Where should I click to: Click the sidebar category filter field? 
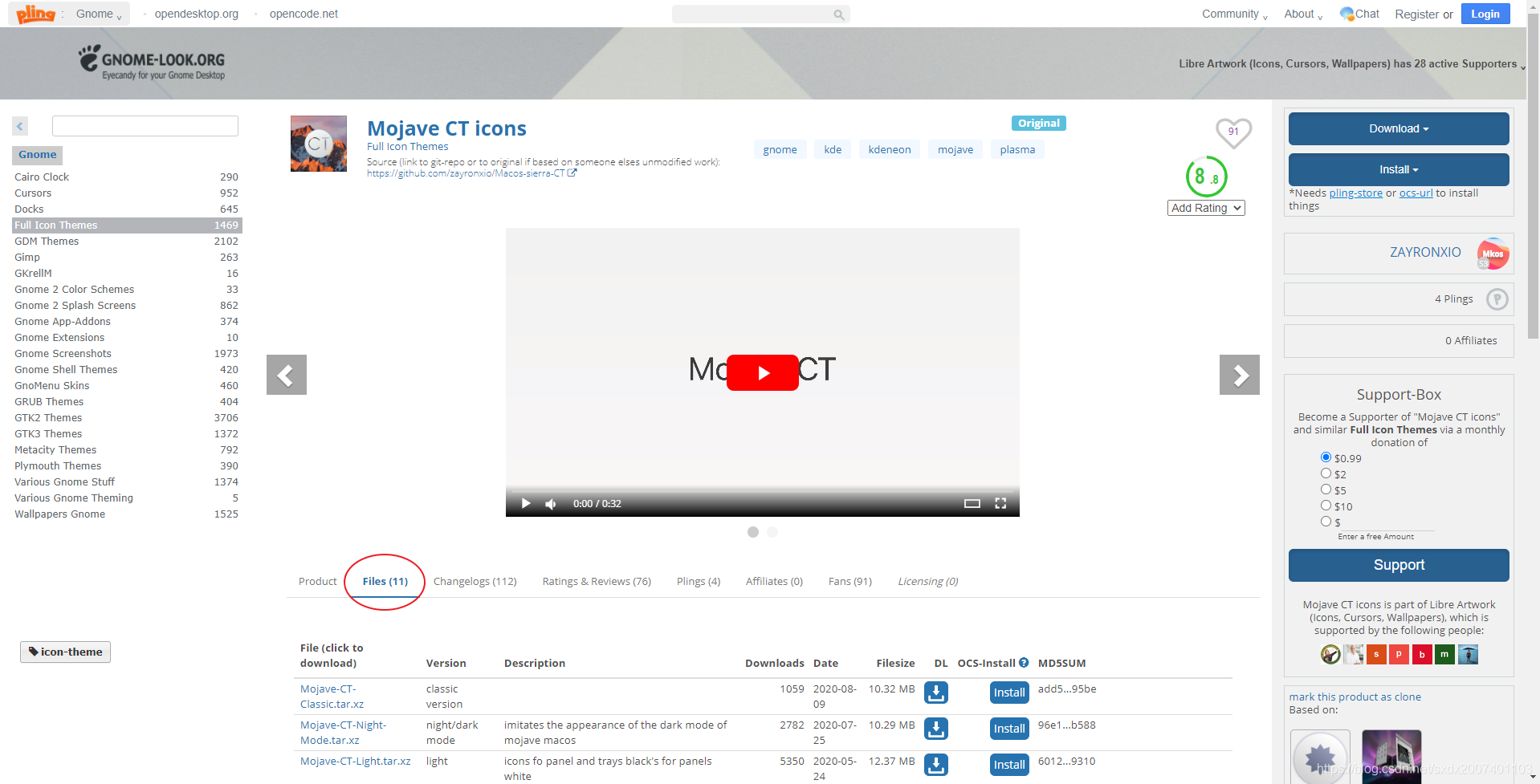[x=145, y=126]
